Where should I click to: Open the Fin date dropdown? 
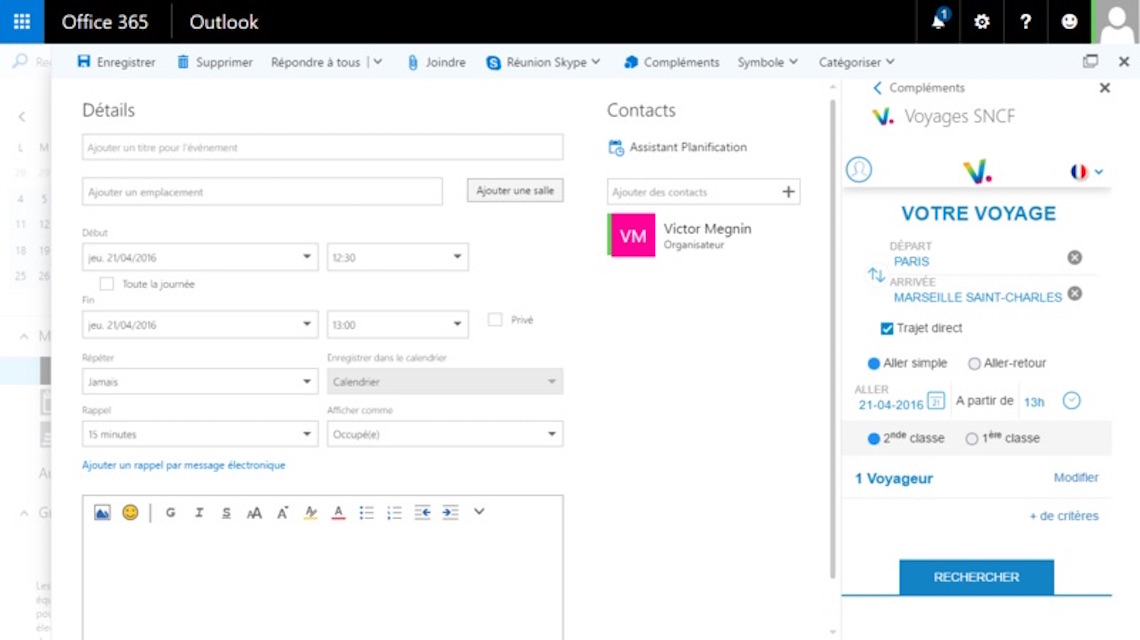pyautogui.click(x=200, y=324)
